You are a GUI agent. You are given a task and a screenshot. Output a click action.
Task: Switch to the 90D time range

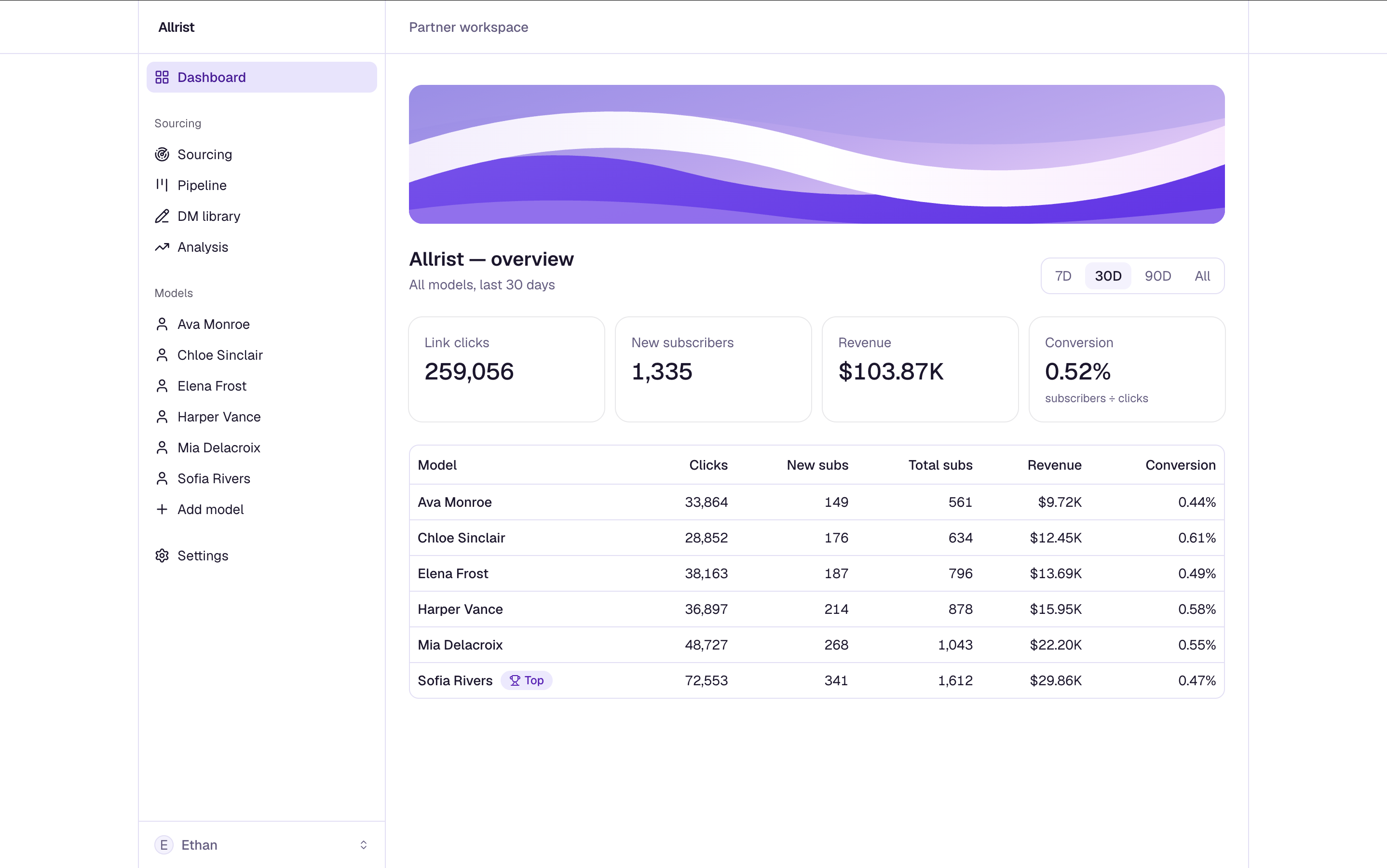pos(1158,276)
